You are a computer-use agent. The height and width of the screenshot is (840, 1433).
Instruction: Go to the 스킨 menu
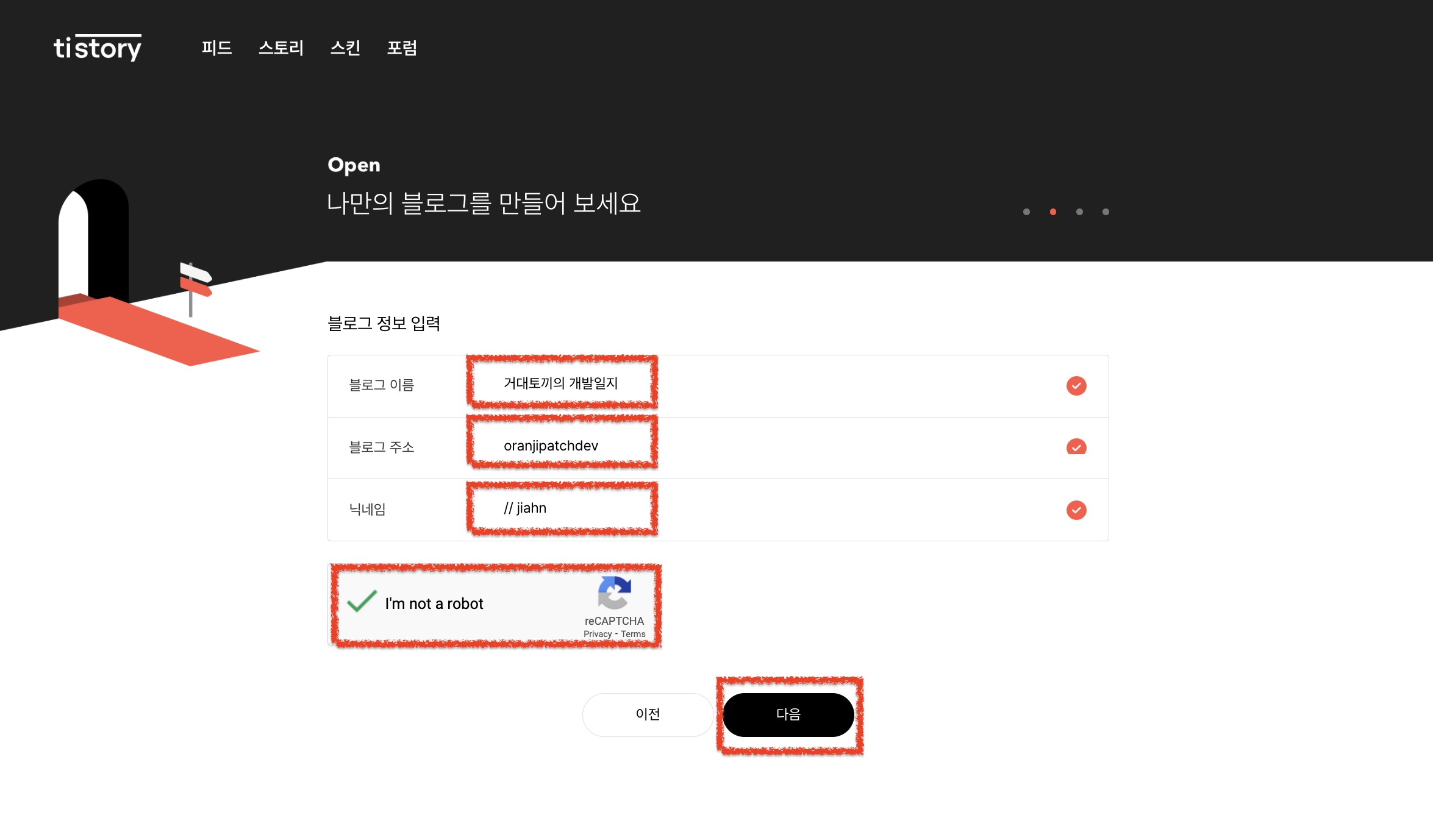345,48
